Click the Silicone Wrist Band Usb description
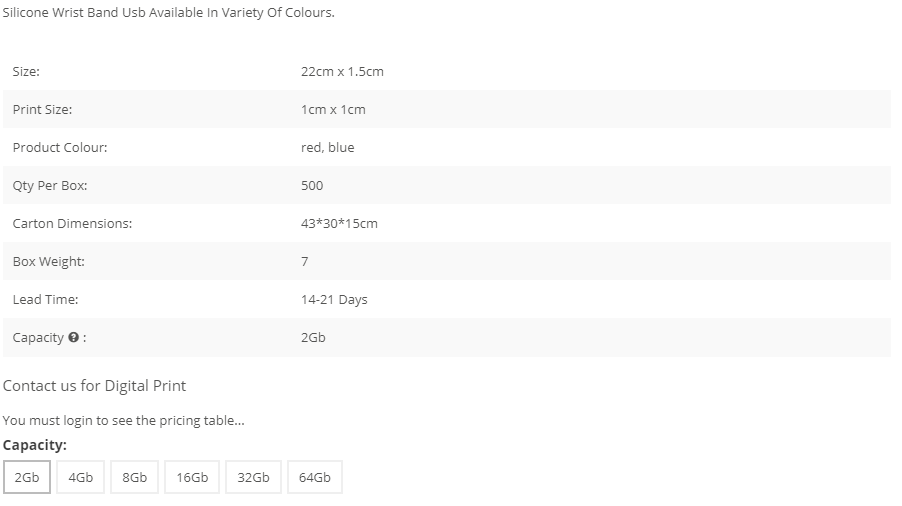The image size is (902, 506). (169, 13)
